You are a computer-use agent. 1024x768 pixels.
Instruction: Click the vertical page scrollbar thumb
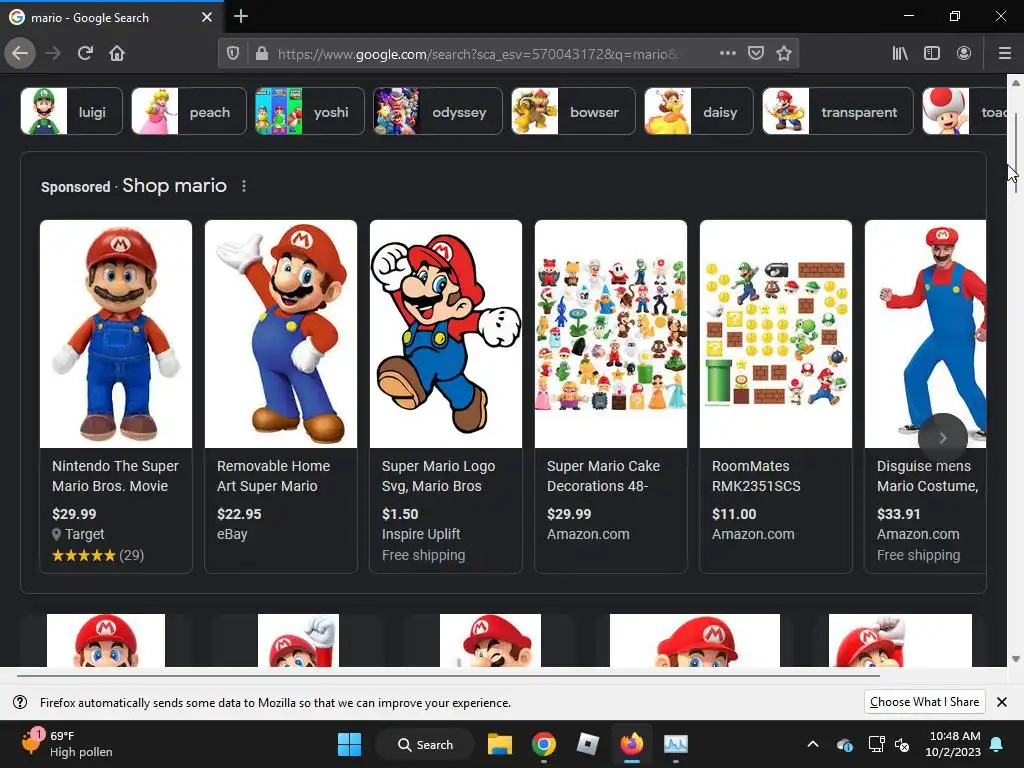[x=1015, y=152]
